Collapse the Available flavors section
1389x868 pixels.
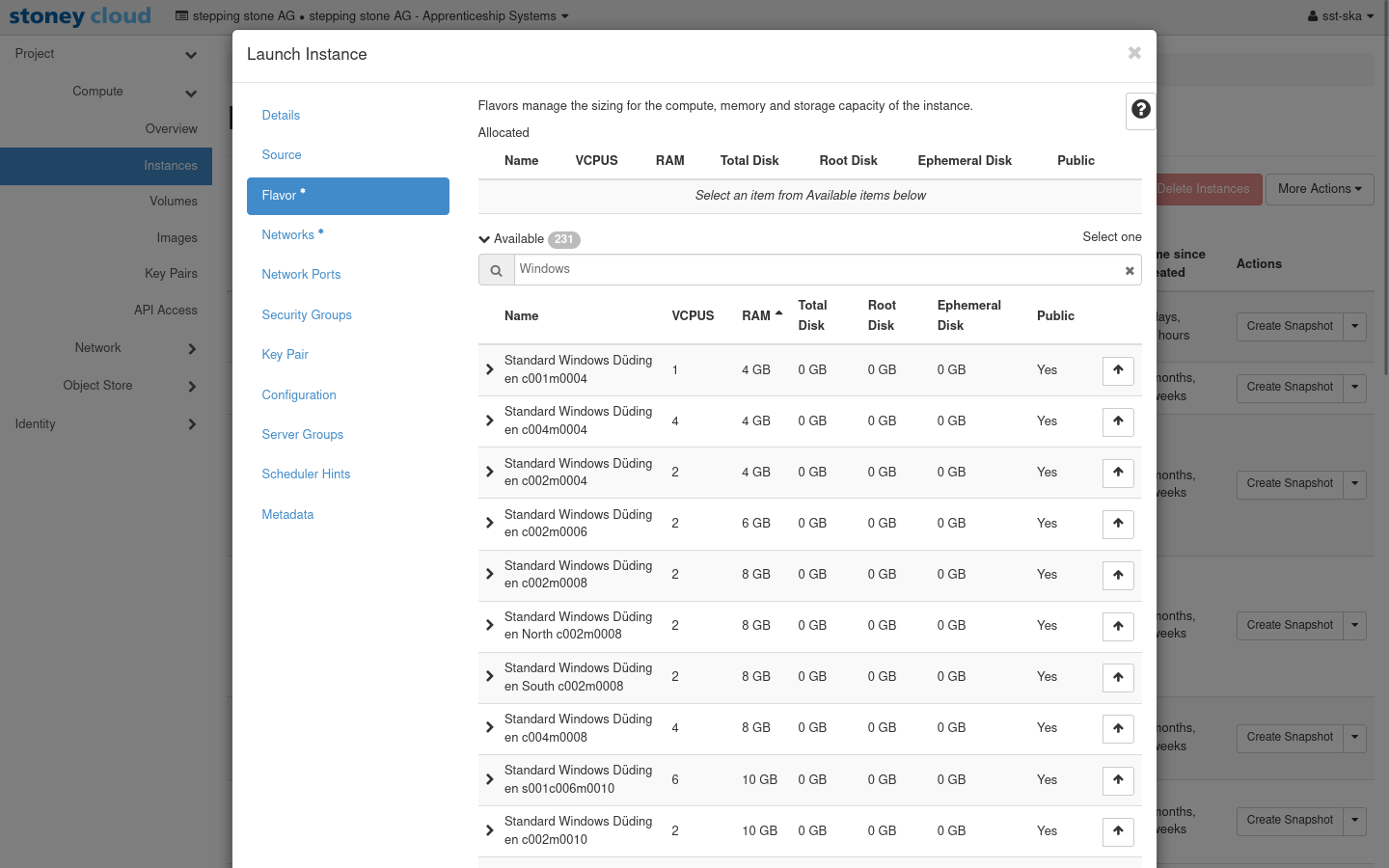[485, 239]
